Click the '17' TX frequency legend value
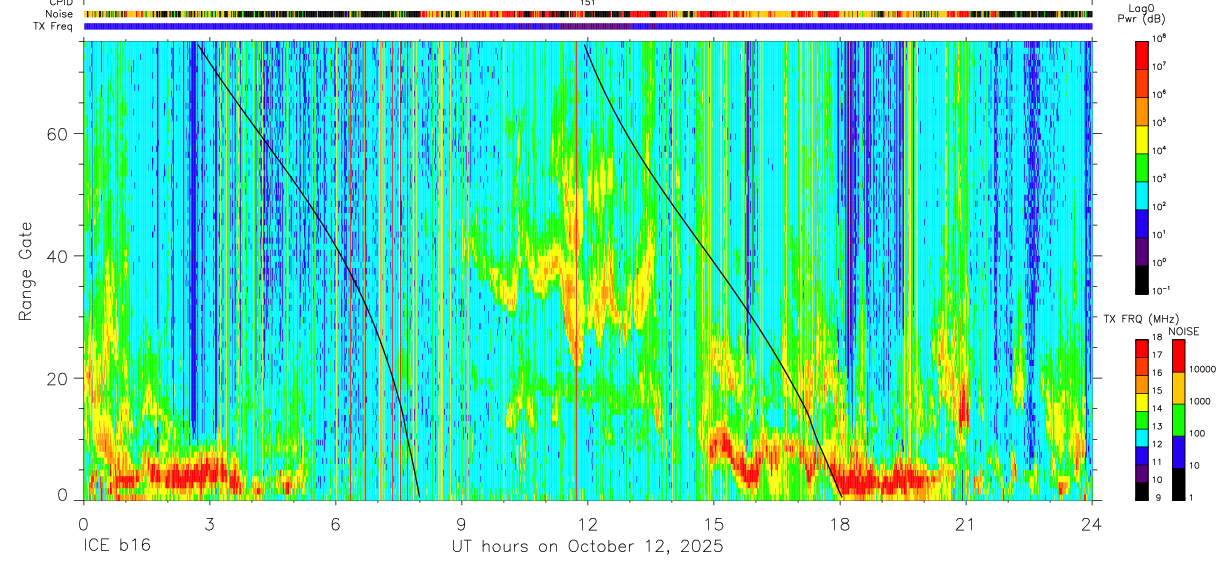1228x567 pixels. 1157,355
